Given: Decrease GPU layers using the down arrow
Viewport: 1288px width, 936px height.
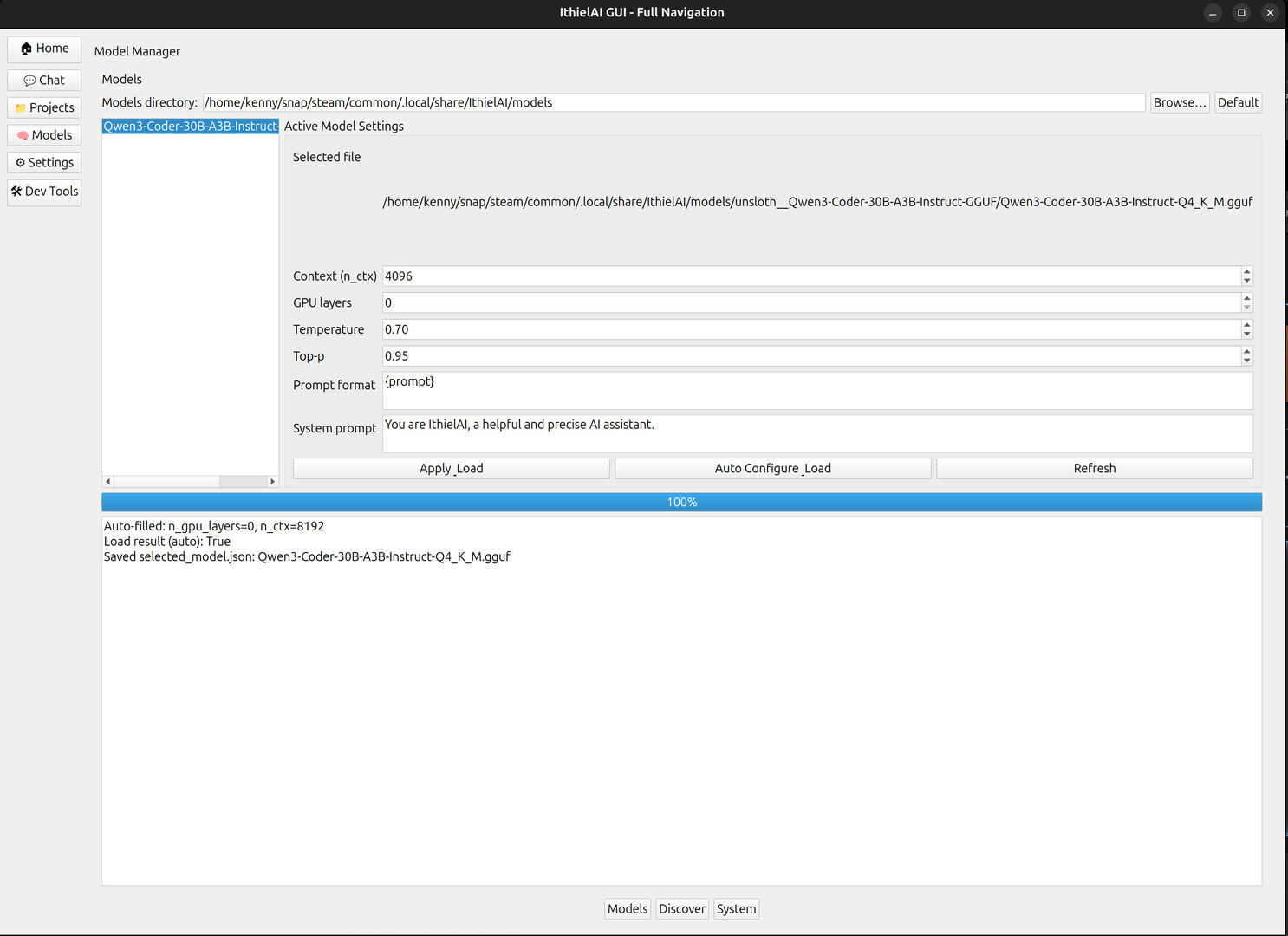Looking at the screenshot, I should [x=1247, y=307].
